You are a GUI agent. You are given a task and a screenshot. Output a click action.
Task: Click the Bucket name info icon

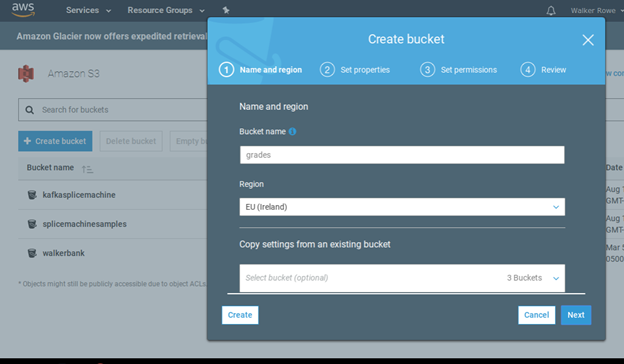click(292, 132)
